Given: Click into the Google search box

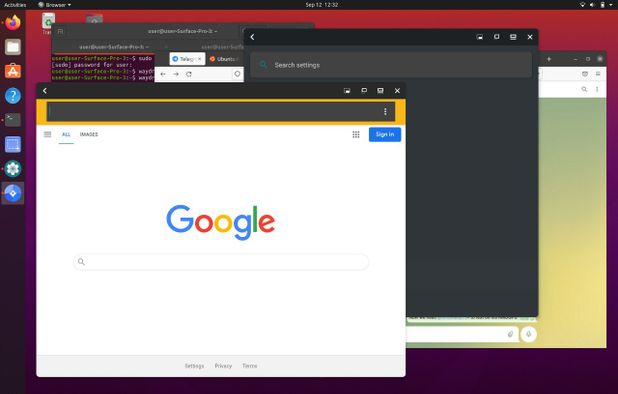Looking at the screenshot, I should click(221, 262).
